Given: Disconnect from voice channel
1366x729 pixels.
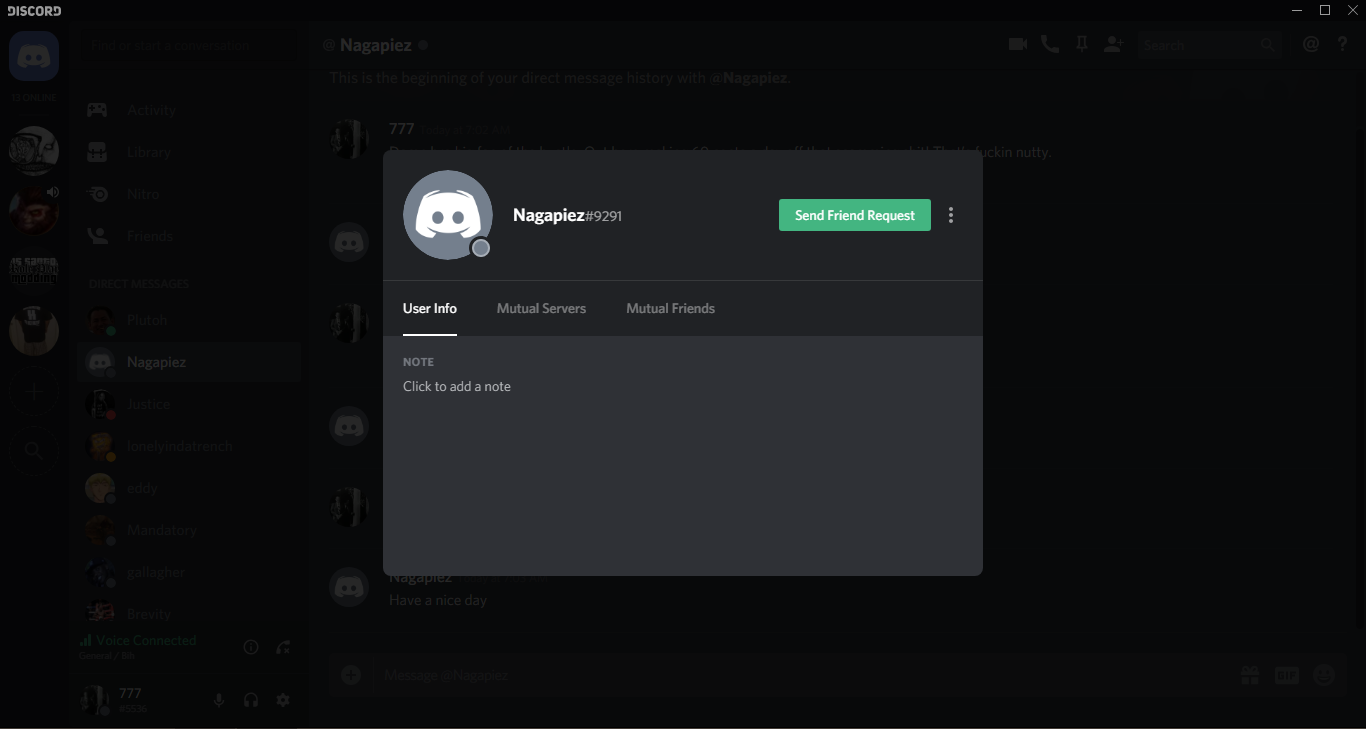Looking at the screenshot, I should (283, 647).
